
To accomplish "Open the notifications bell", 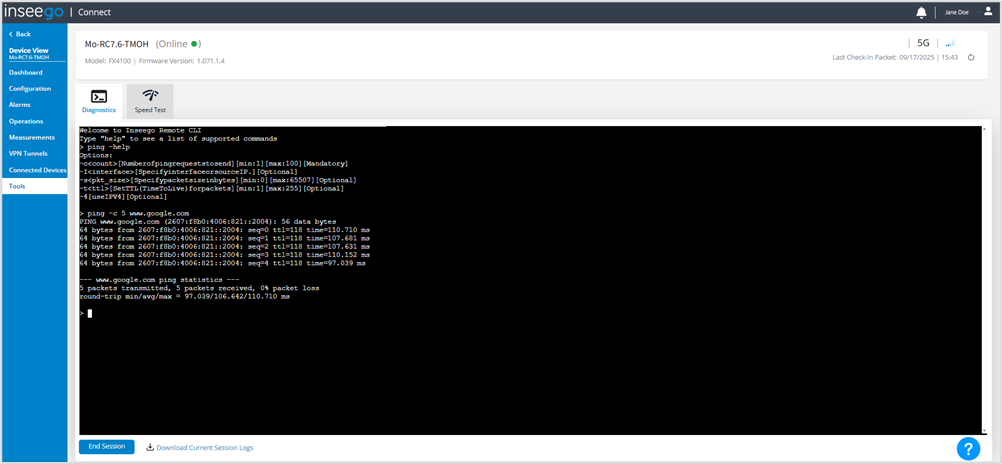I will click(x=921, y=12).
